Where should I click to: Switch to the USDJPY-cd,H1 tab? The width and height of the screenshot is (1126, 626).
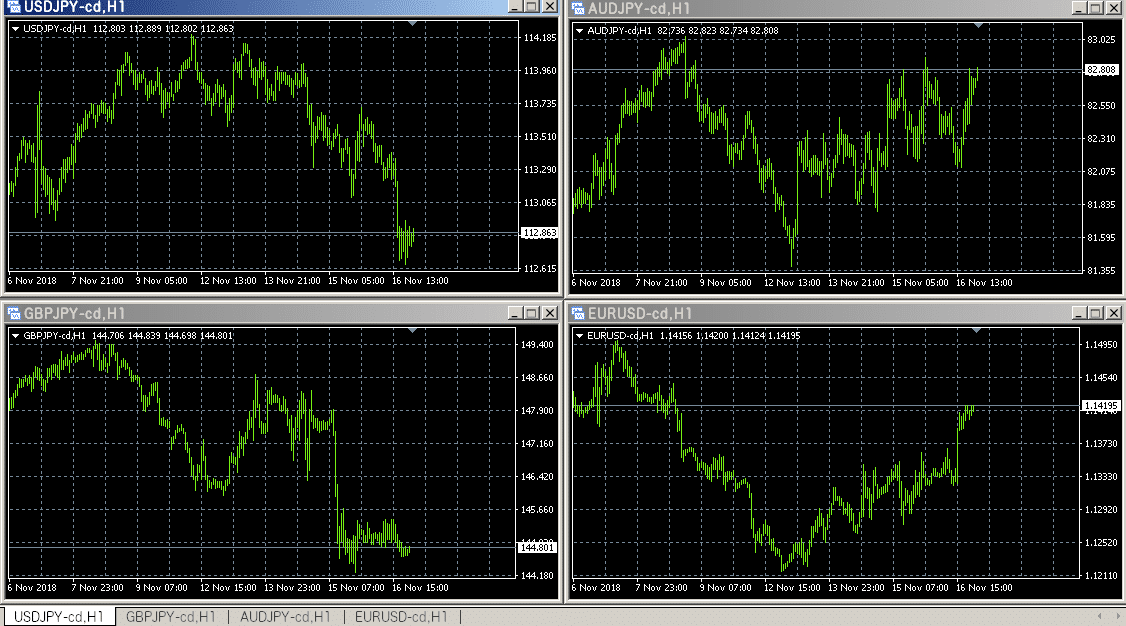click(59, 617)
